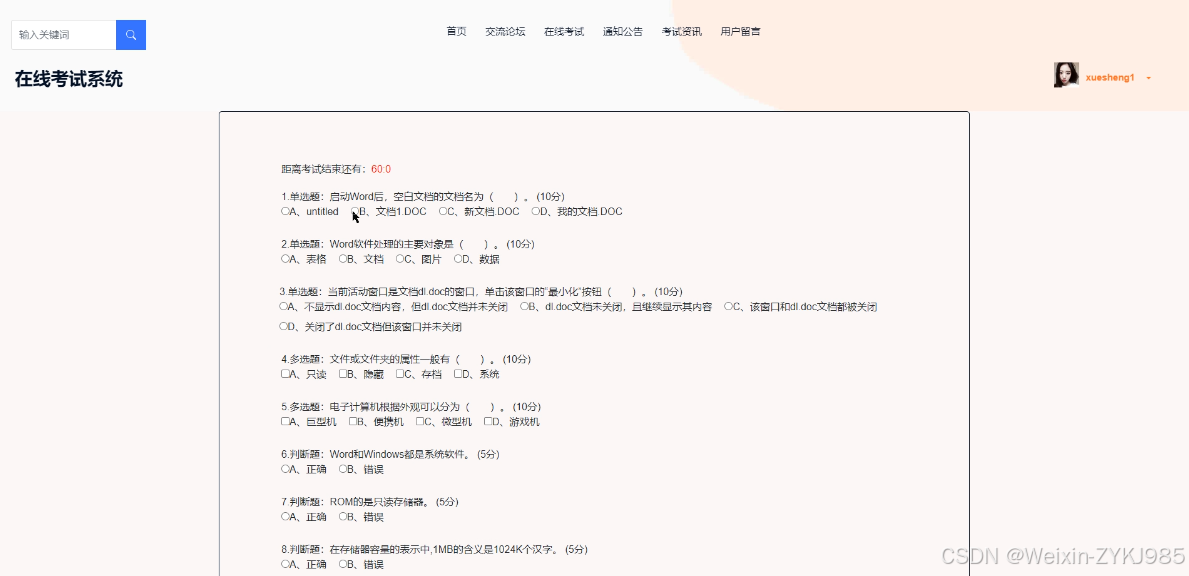The width and height of the screenshot is (1189, 576).
Task: Select 正确 for question 8 1MB
Action: [x=285, y=565]
